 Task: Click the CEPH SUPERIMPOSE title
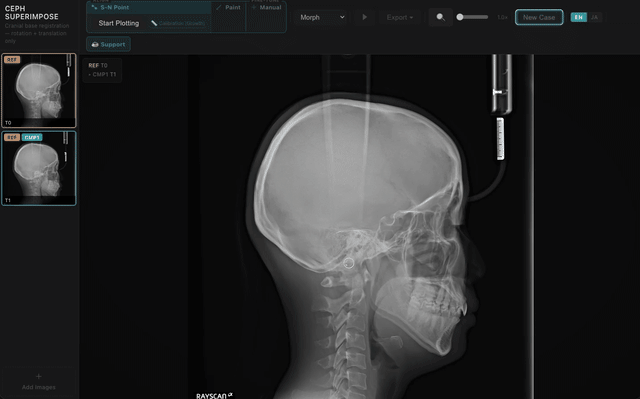(x=31, y=13)
